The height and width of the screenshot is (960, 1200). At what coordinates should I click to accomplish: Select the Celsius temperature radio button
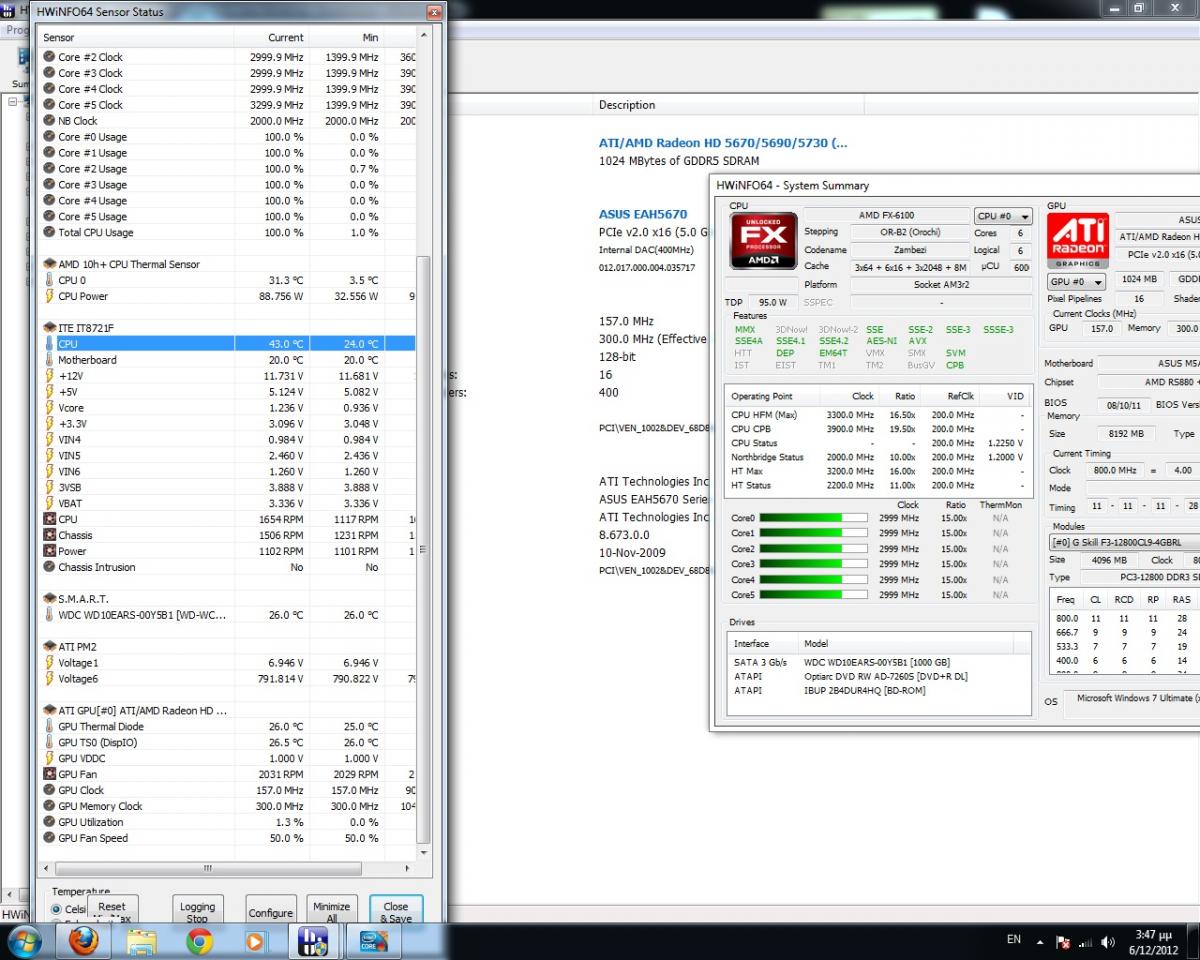tap(56, 909)
